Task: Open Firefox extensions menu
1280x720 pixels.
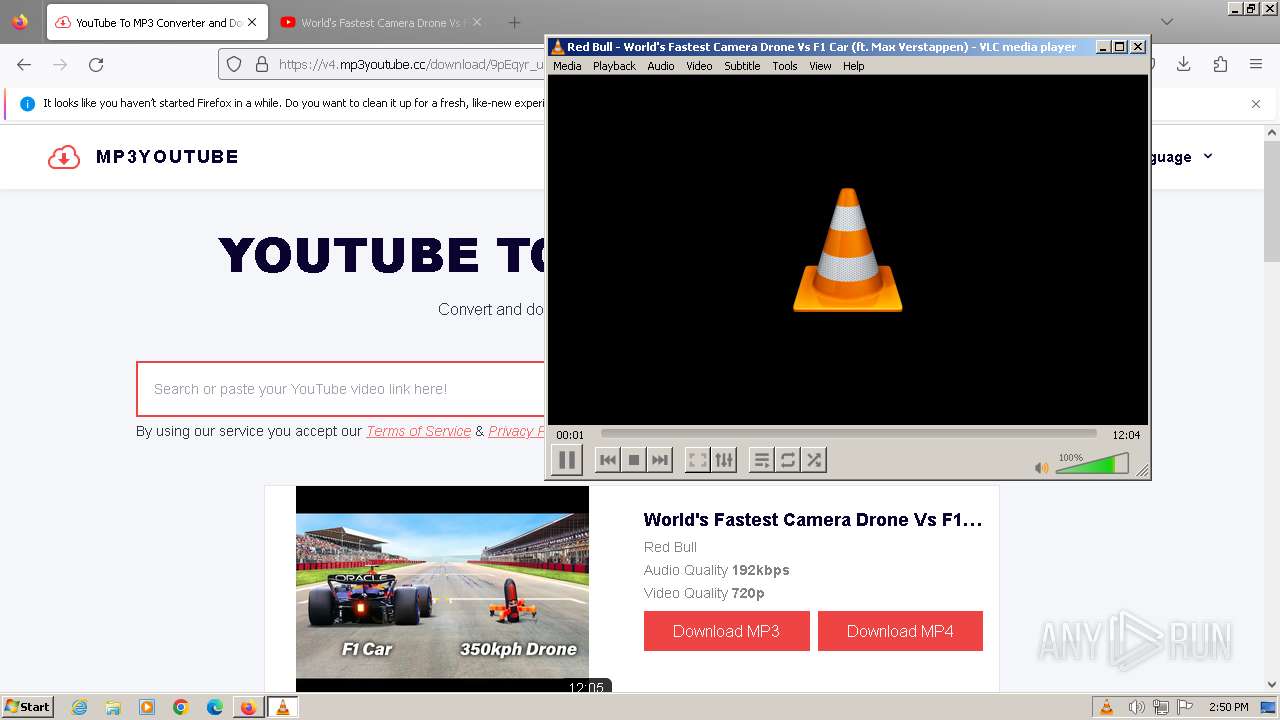Action: tap(1220, 64)
